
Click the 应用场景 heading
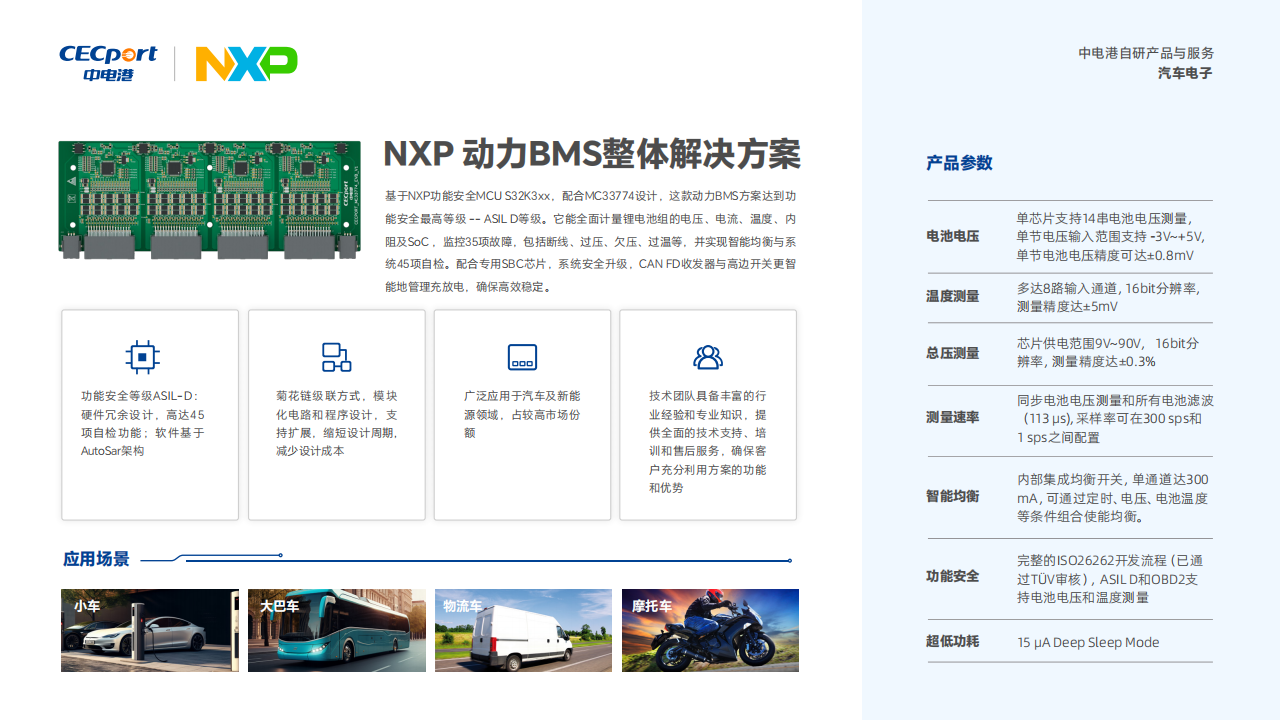(x=96, y=559)
